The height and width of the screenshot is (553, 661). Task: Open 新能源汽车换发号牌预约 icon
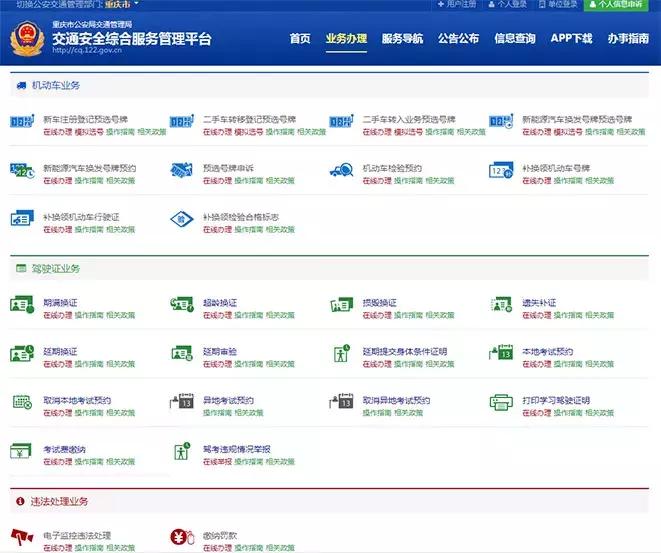click(22, 170)
